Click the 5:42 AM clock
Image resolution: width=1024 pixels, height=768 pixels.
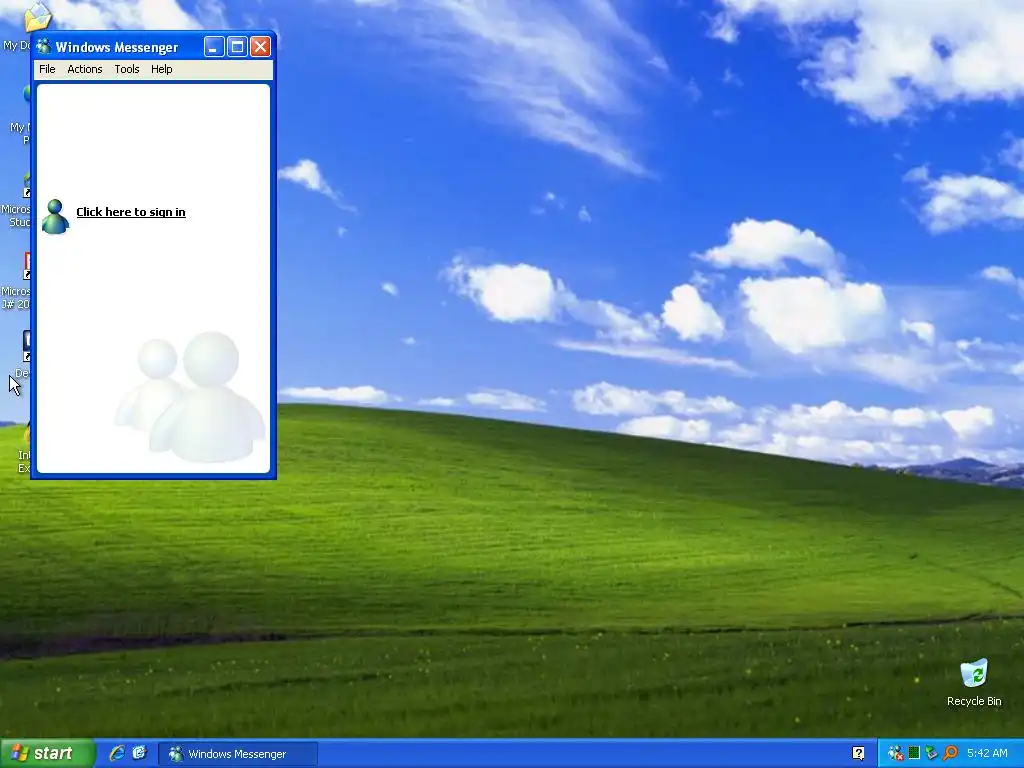click(x=987, y=754)
